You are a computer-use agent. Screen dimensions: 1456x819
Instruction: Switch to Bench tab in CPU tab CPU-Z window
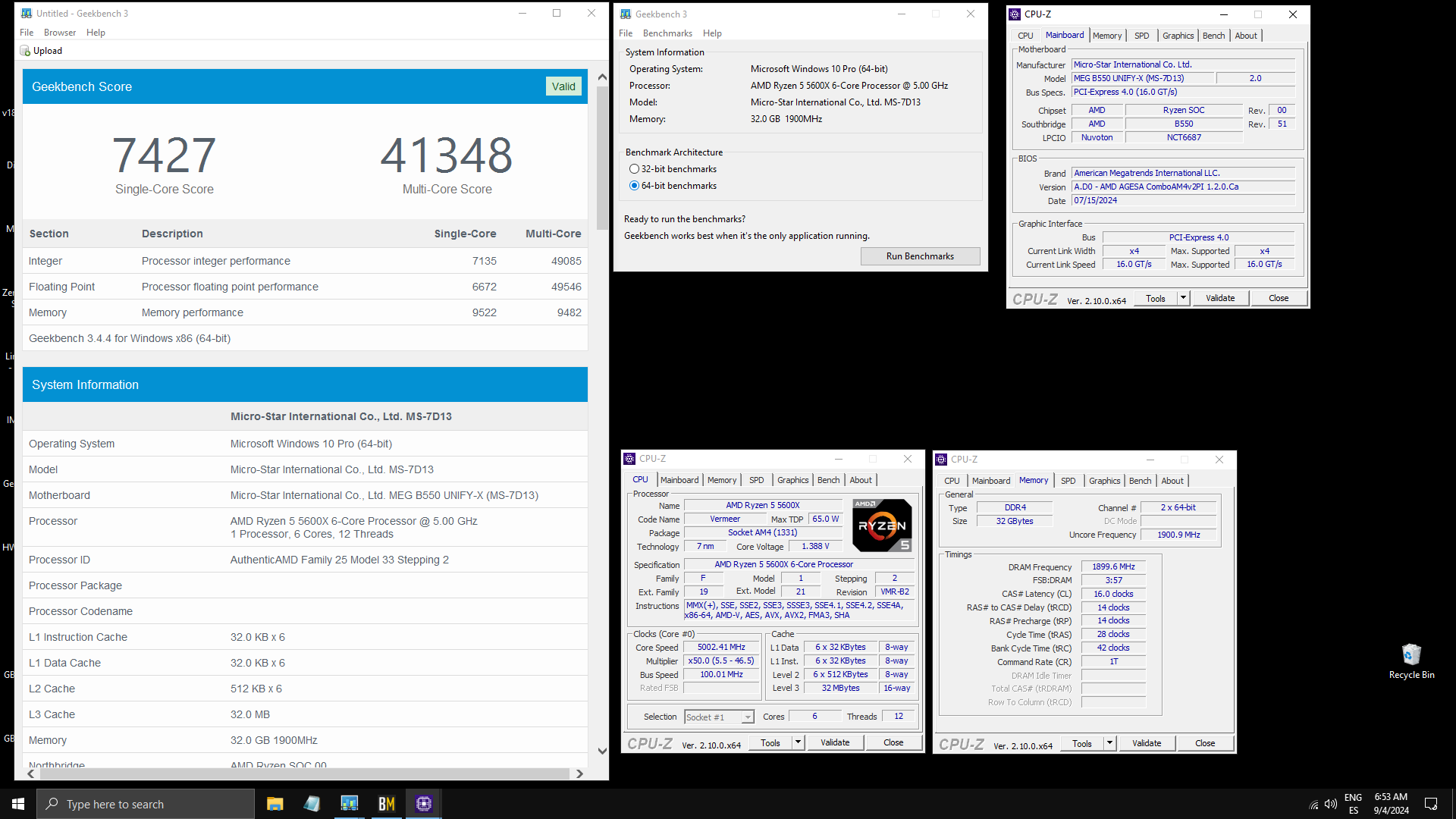[x=829, y=480]
